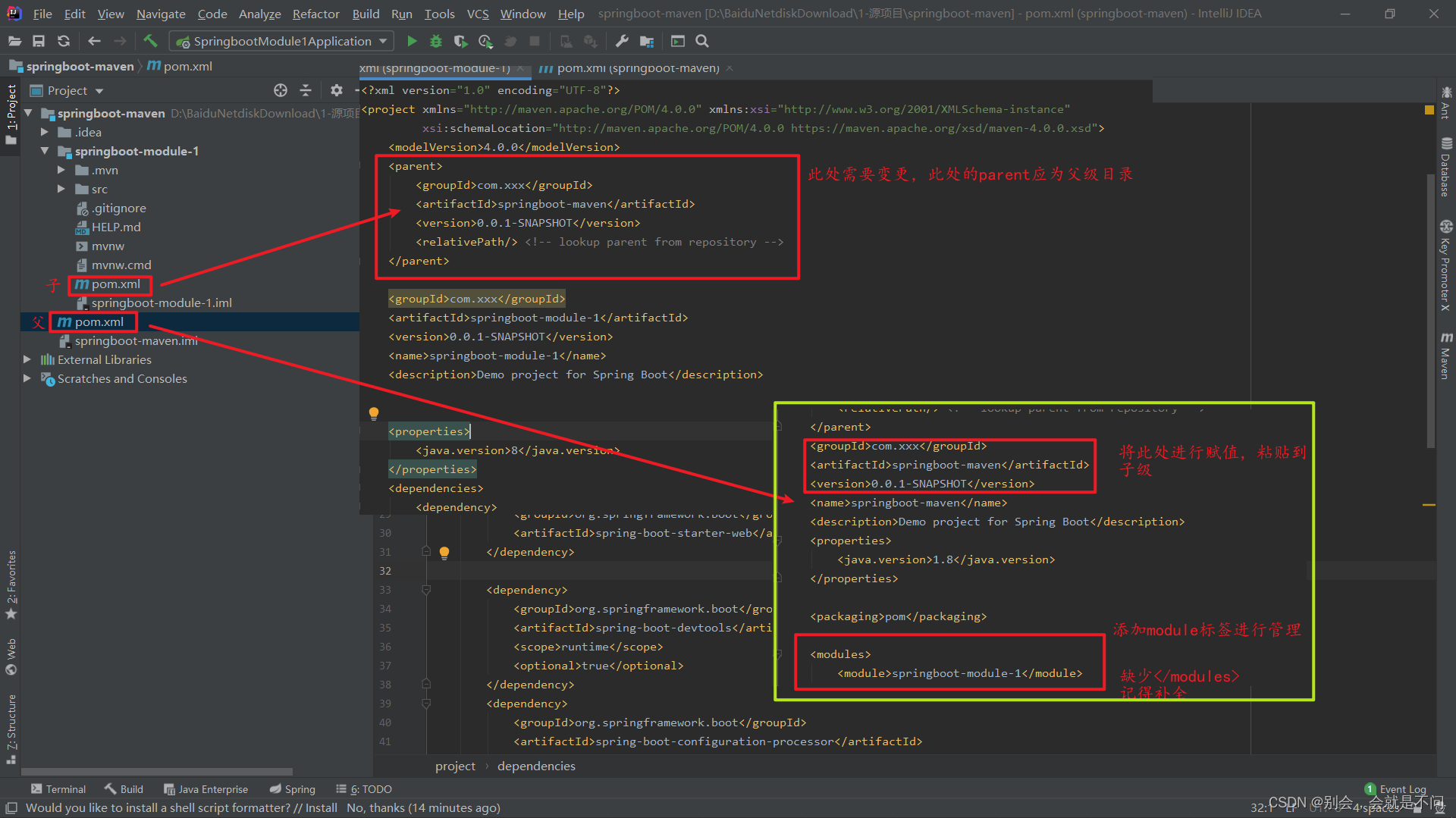Collapse the springboot-module-1 folder
1456x818 pixels.
point(45,151)
